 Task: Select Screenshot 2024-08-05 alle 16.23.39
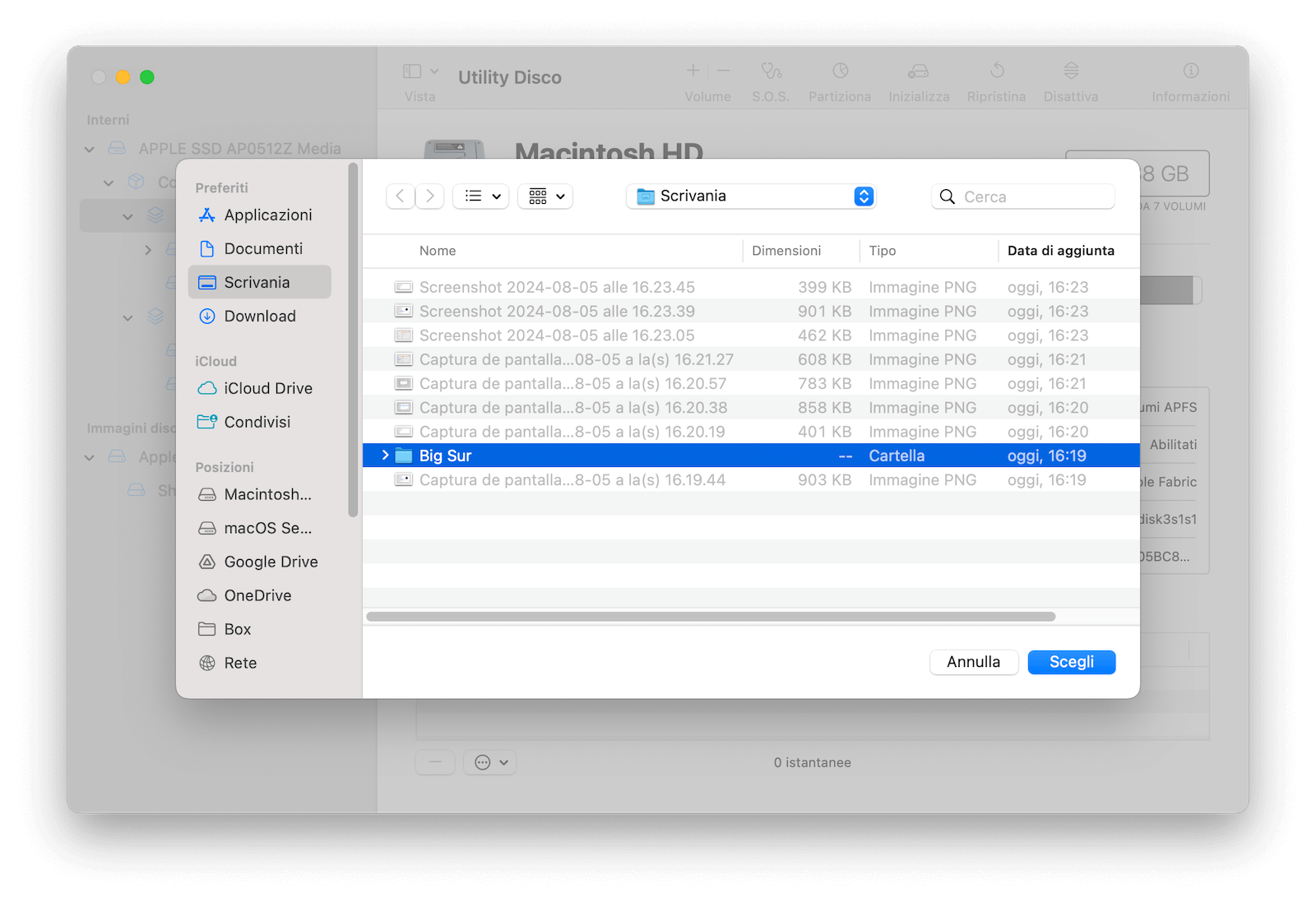tap(751, 312)
